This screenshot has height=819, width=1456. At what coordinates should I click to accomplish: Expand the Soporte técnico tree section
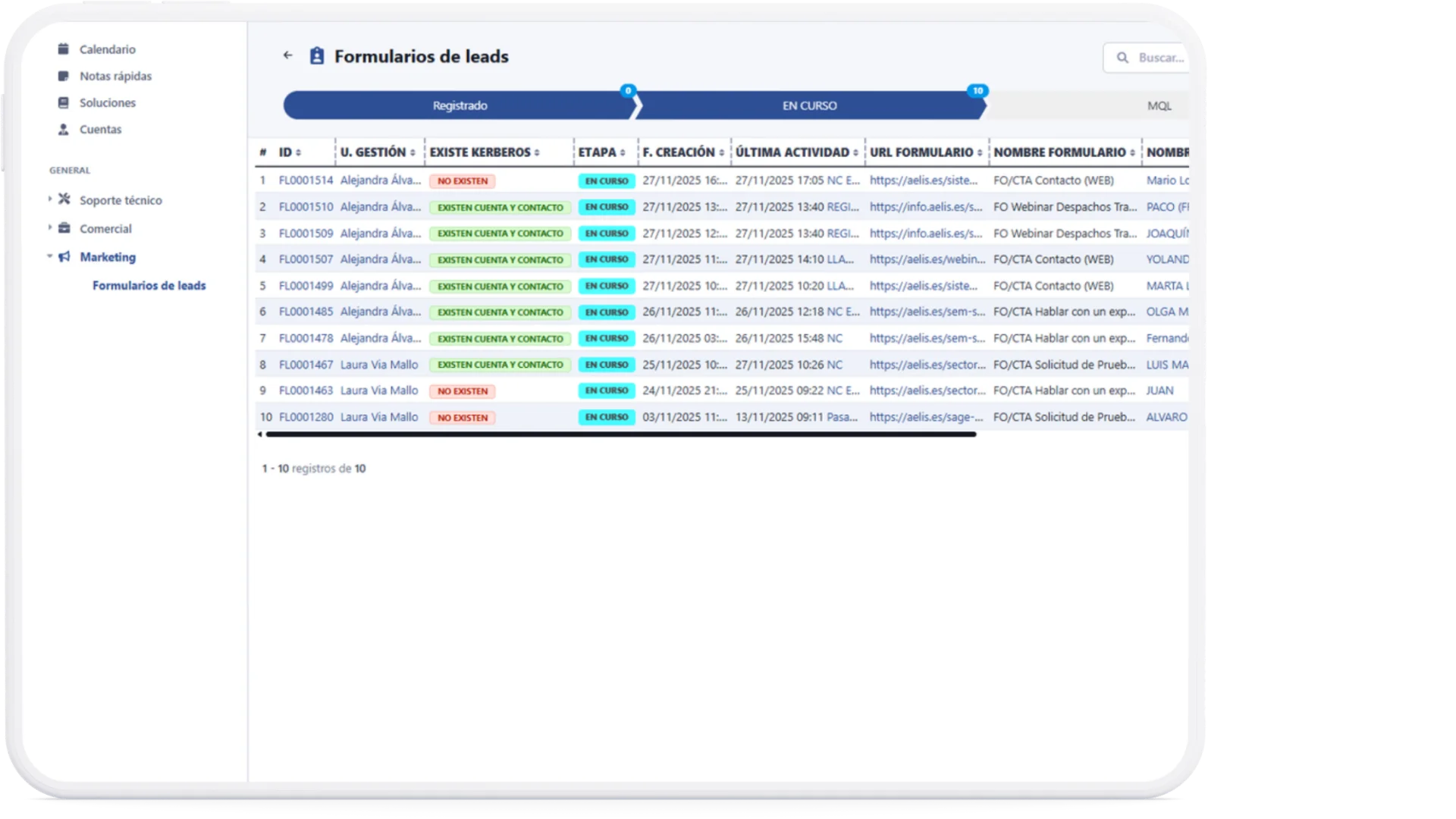click(x=50, y=199)
